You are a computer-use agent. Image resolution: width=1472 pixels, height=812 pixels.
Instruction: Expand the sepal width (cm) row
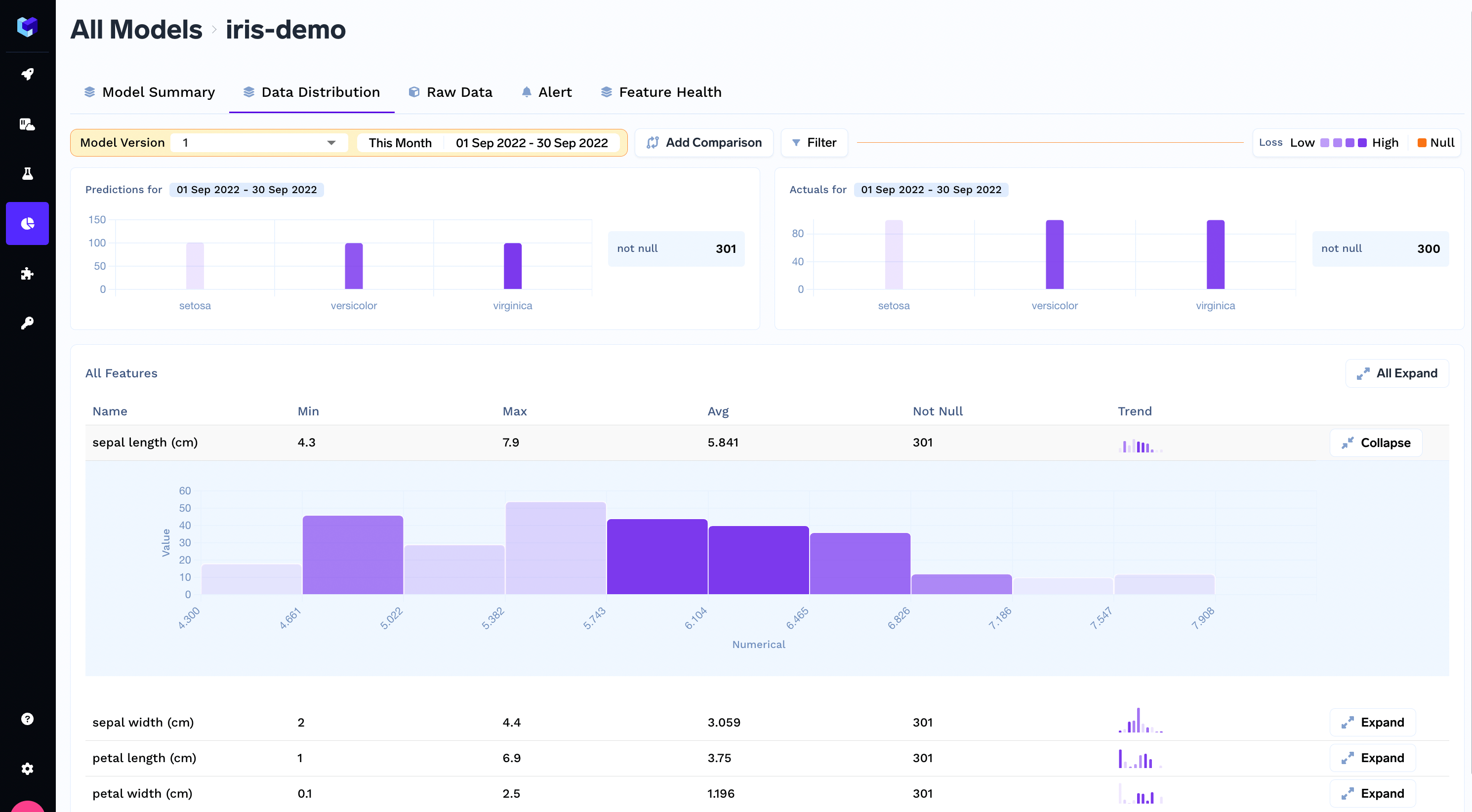click(1373, 722)
